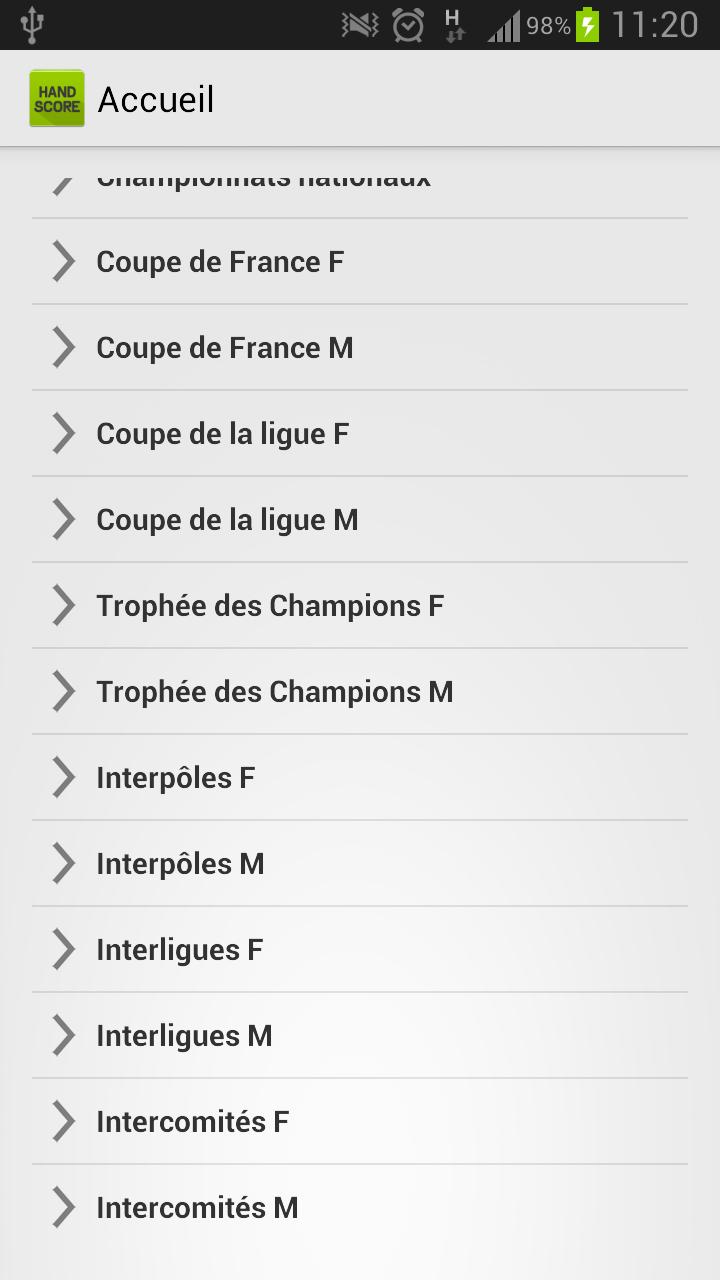This screenshot has height=1280, width=720.
Task: Tap the 11:20 clock in status bar
Action: 655,25
